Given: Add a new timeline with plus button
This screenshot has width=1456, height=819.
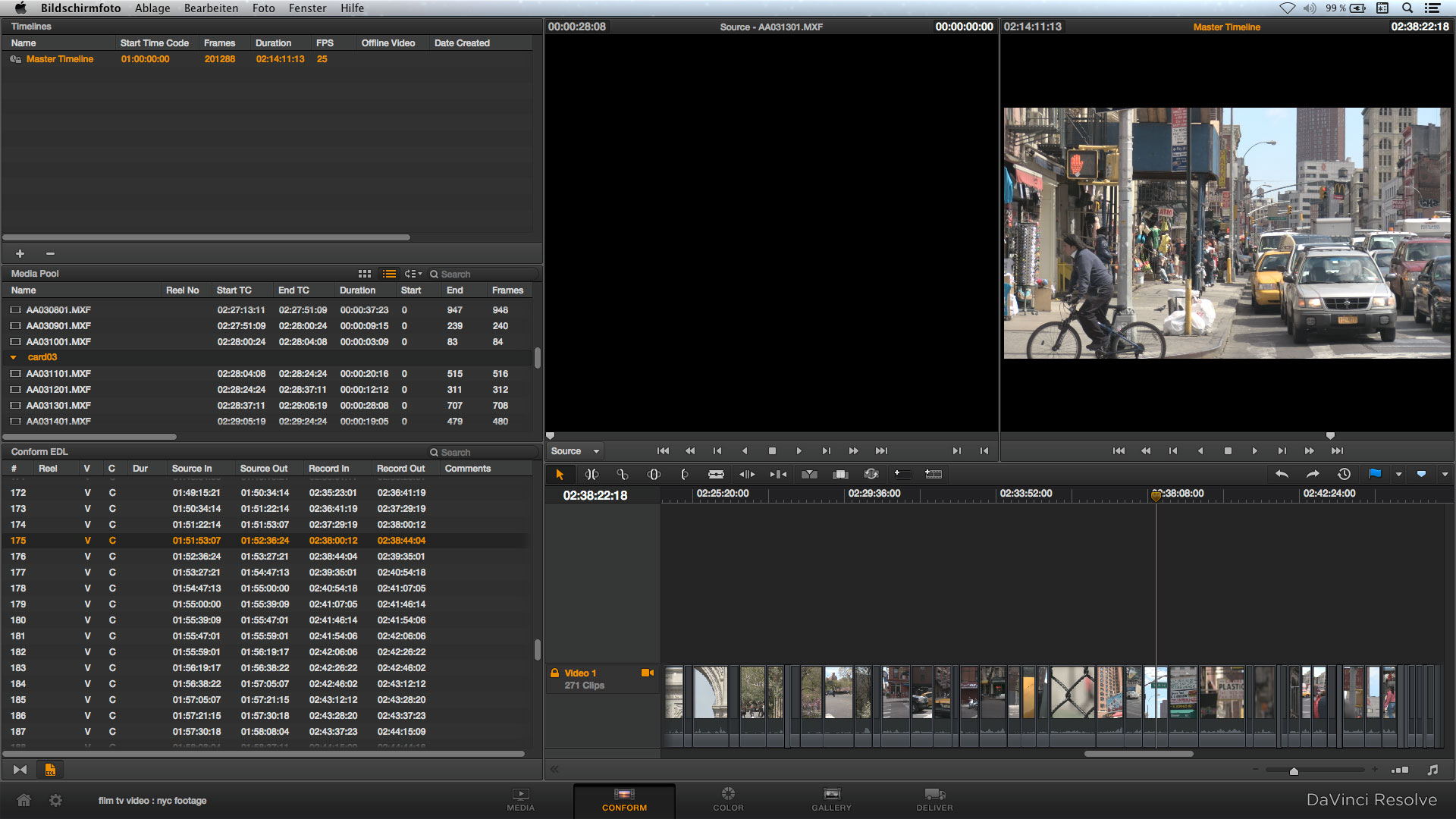Looking at the screenshot, I should pos(20,253).
